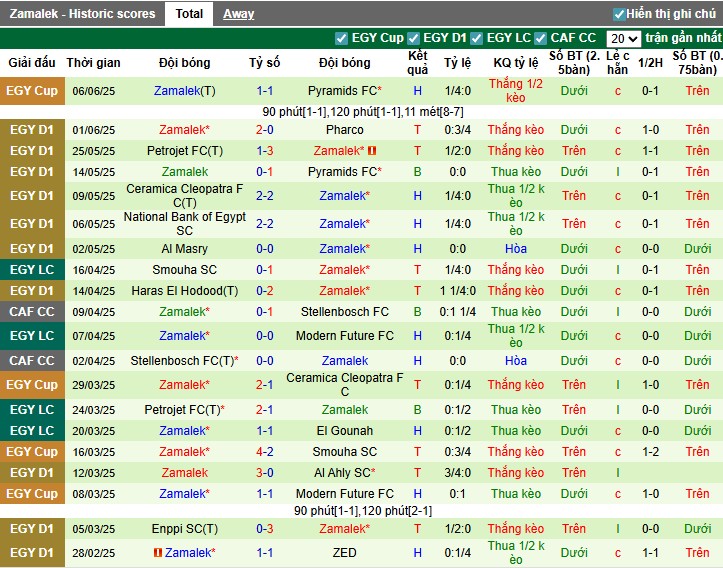Click the 0:1 1/4 odds on 09/04/25
The height and width of the screenshot is (568, 723).
[457, 312]
